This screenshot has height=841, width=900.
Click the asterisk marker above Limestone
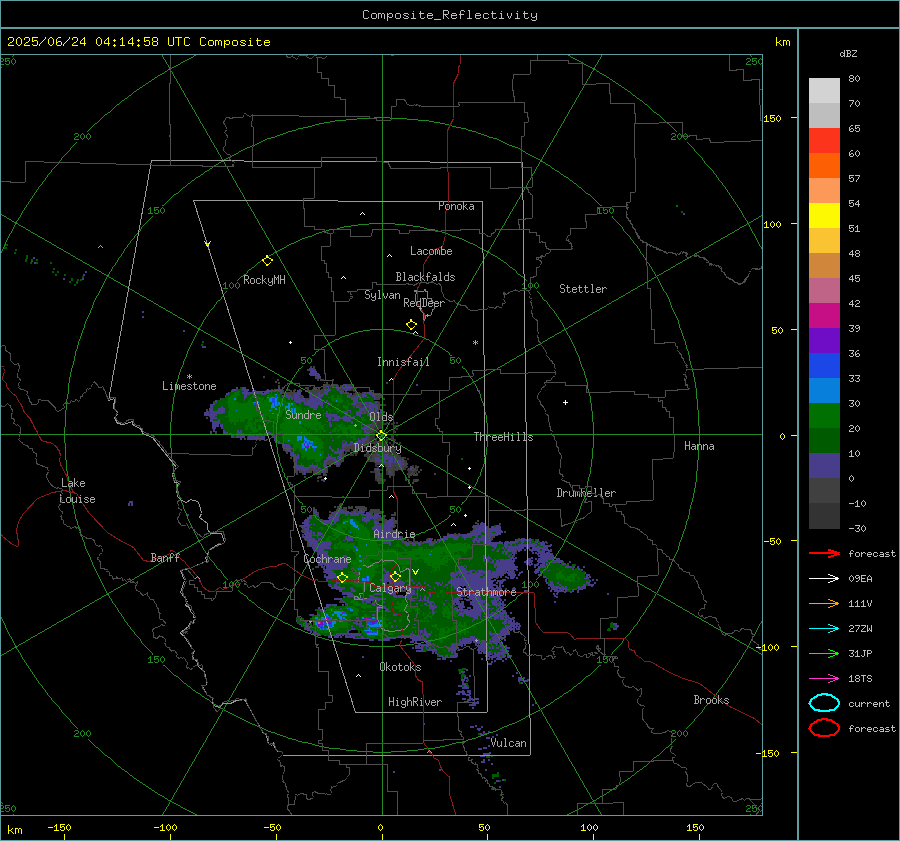tap(189, 377)
